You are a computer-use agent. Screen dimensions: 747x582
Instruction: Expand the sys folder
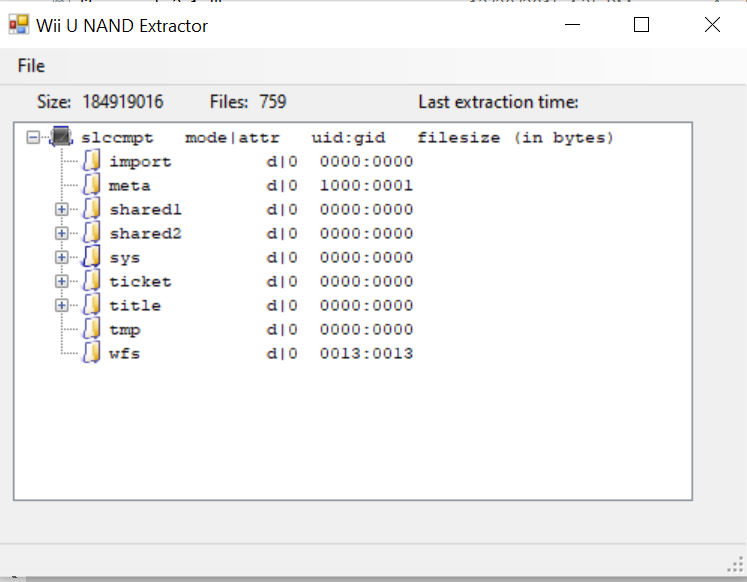[61, 258]
